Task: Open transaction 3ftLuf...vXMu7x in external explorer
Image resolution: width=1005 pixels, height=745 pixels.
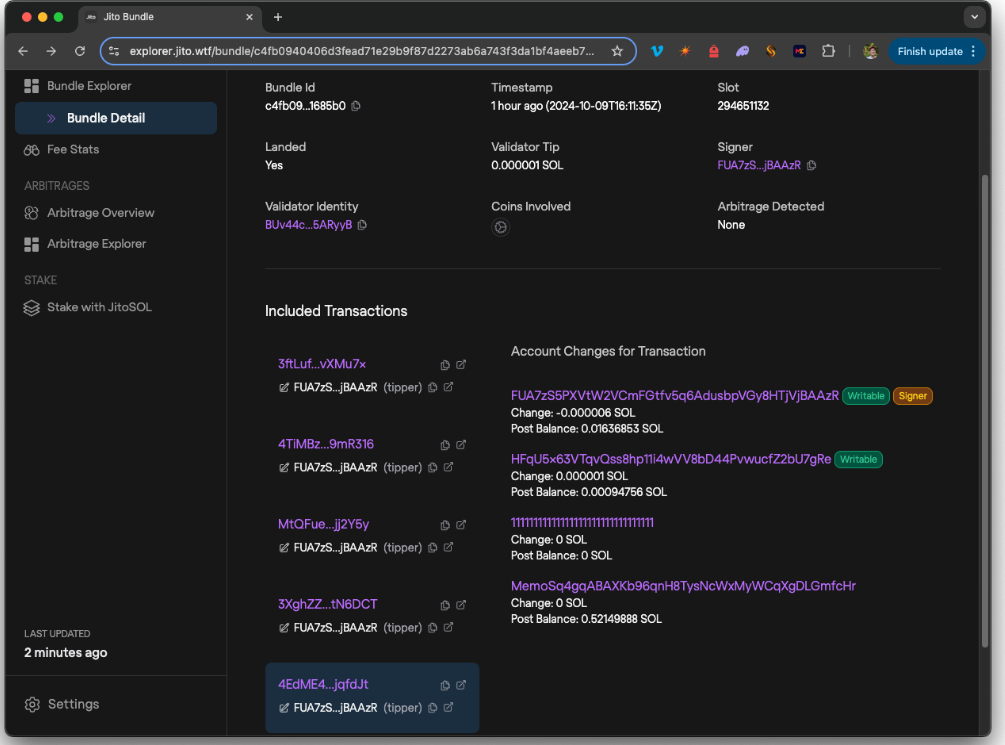Action: [461, 364]
